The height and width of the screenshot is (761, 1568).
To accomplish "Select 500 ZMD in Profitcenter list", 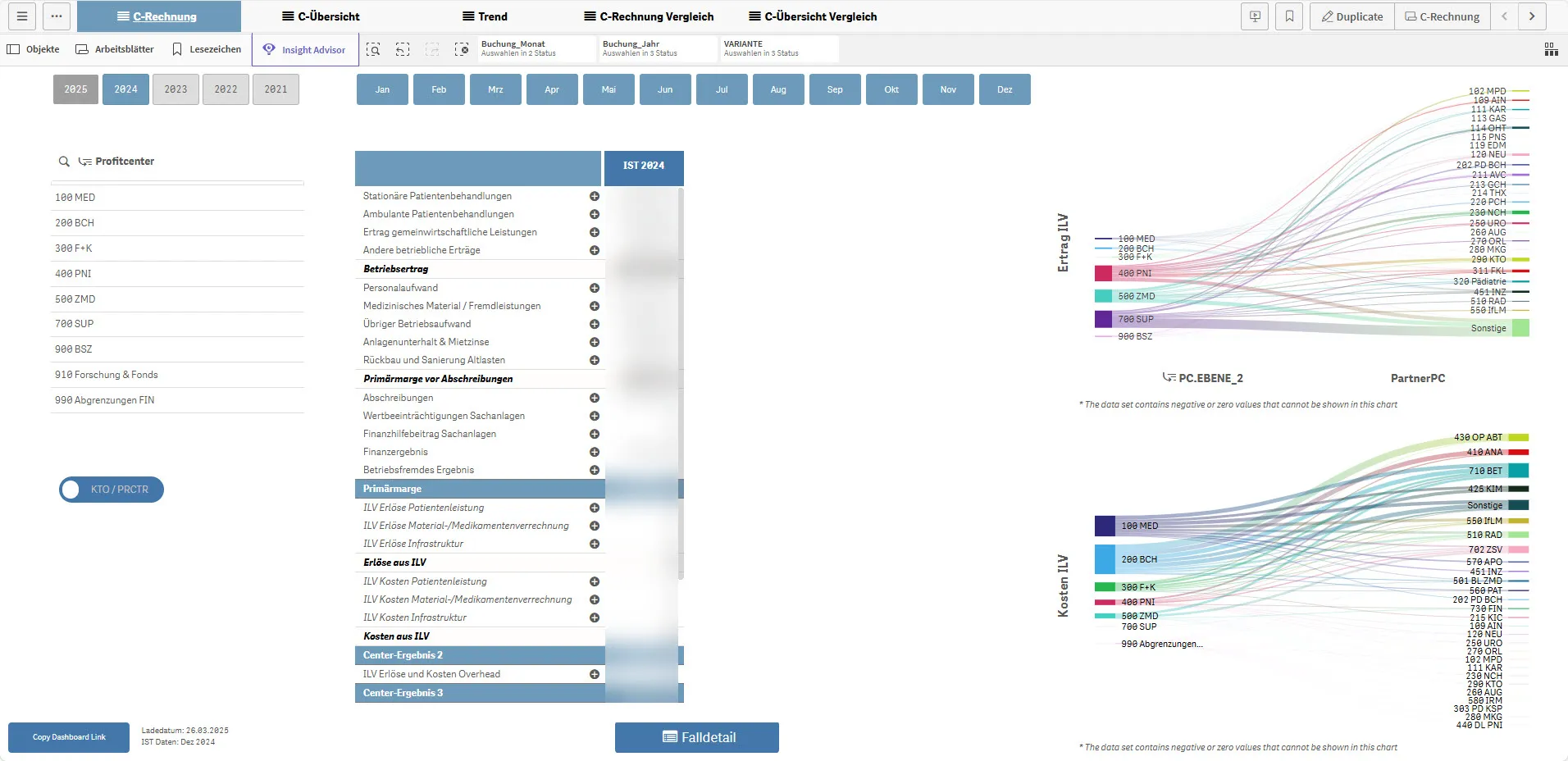I will coord(177,299).
